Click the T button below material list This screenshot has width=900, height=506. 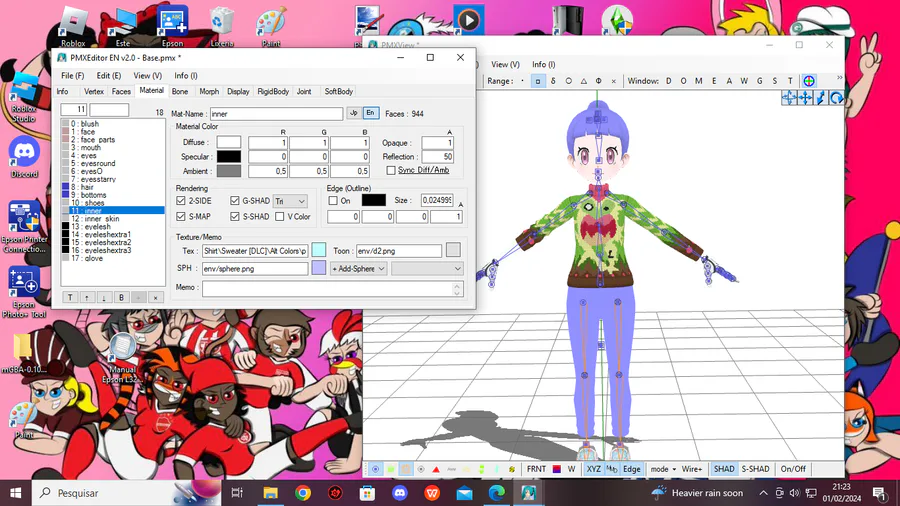click(70, 298)
